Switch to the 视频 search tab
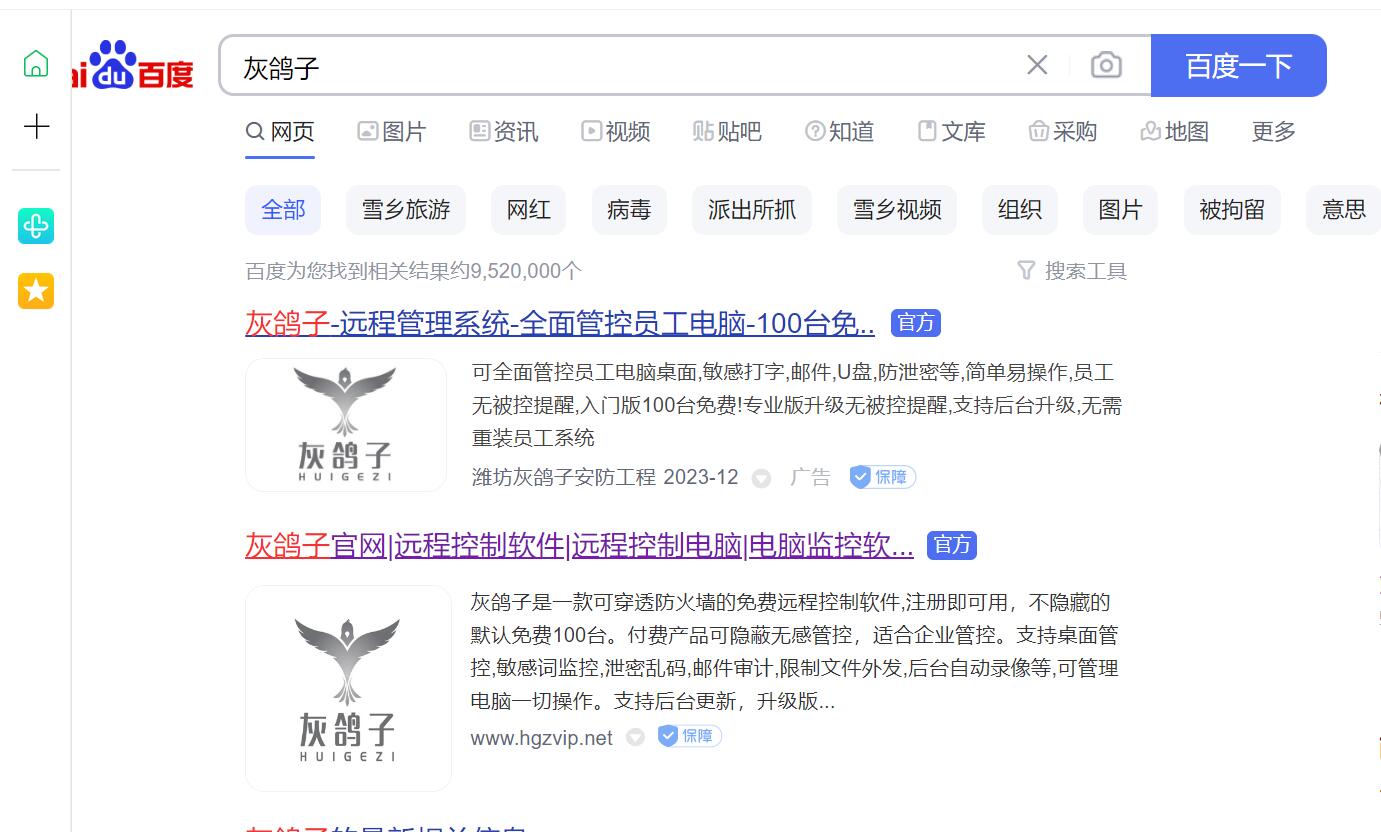Image resolution: width=1381 pixels, height=832 pixels. click(616, 132)
